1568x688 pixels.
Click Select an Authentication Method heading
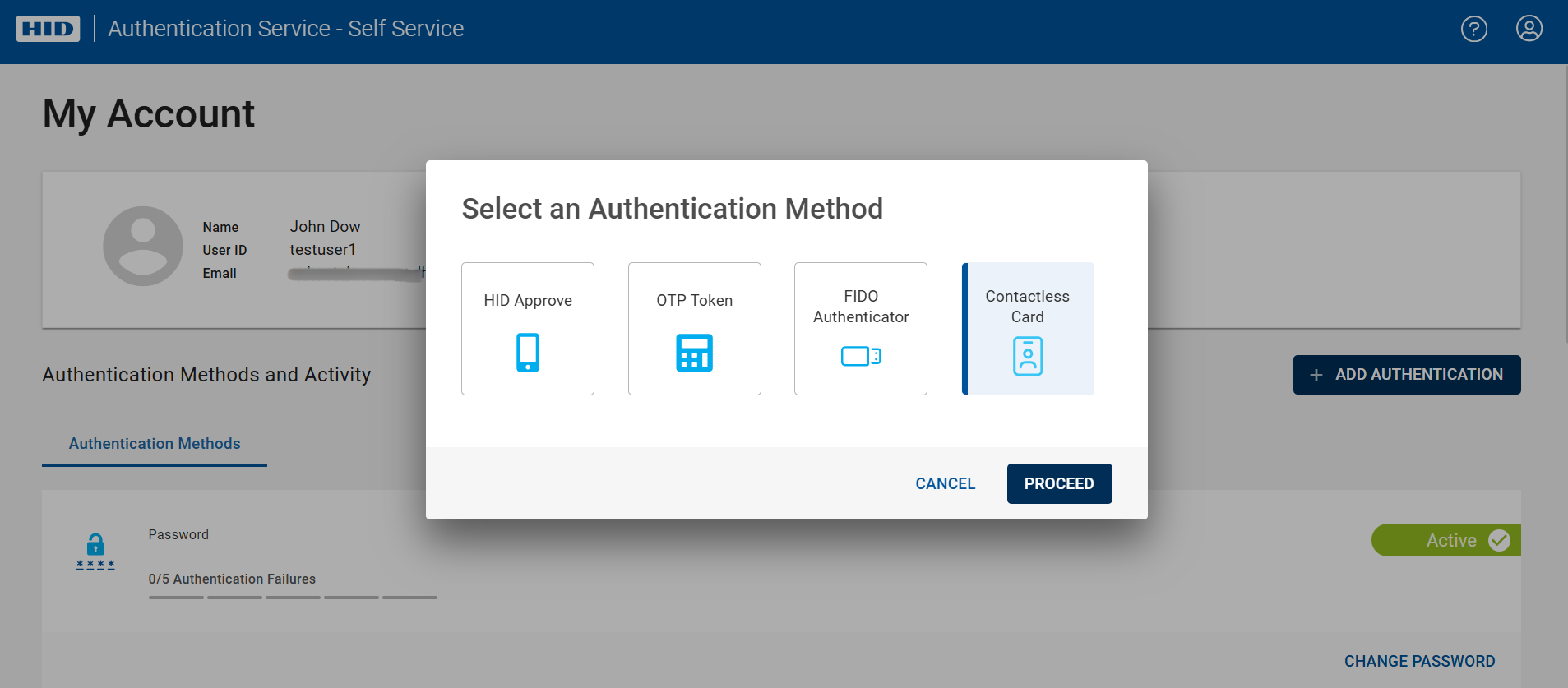(x=672, y=209)
